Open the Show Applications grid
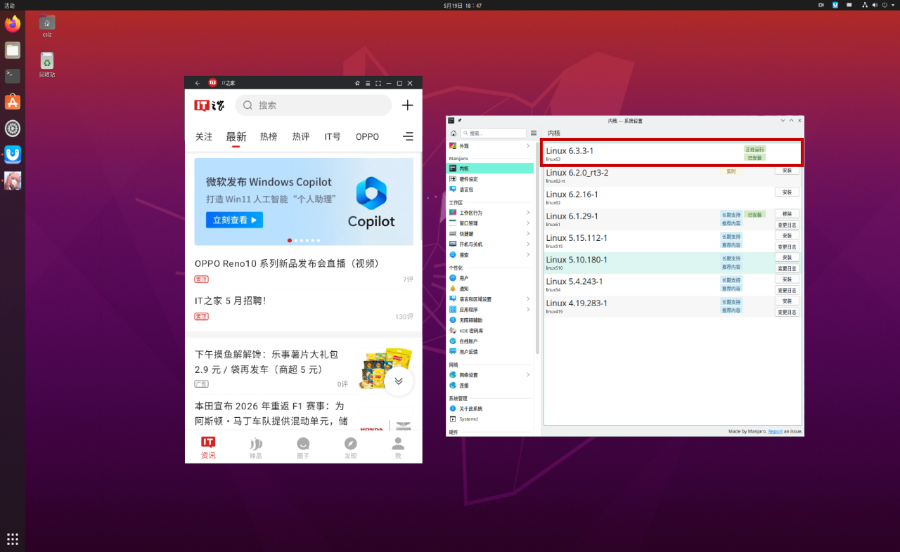Screen dimensions: 900x552 click(x=13, y=539)
